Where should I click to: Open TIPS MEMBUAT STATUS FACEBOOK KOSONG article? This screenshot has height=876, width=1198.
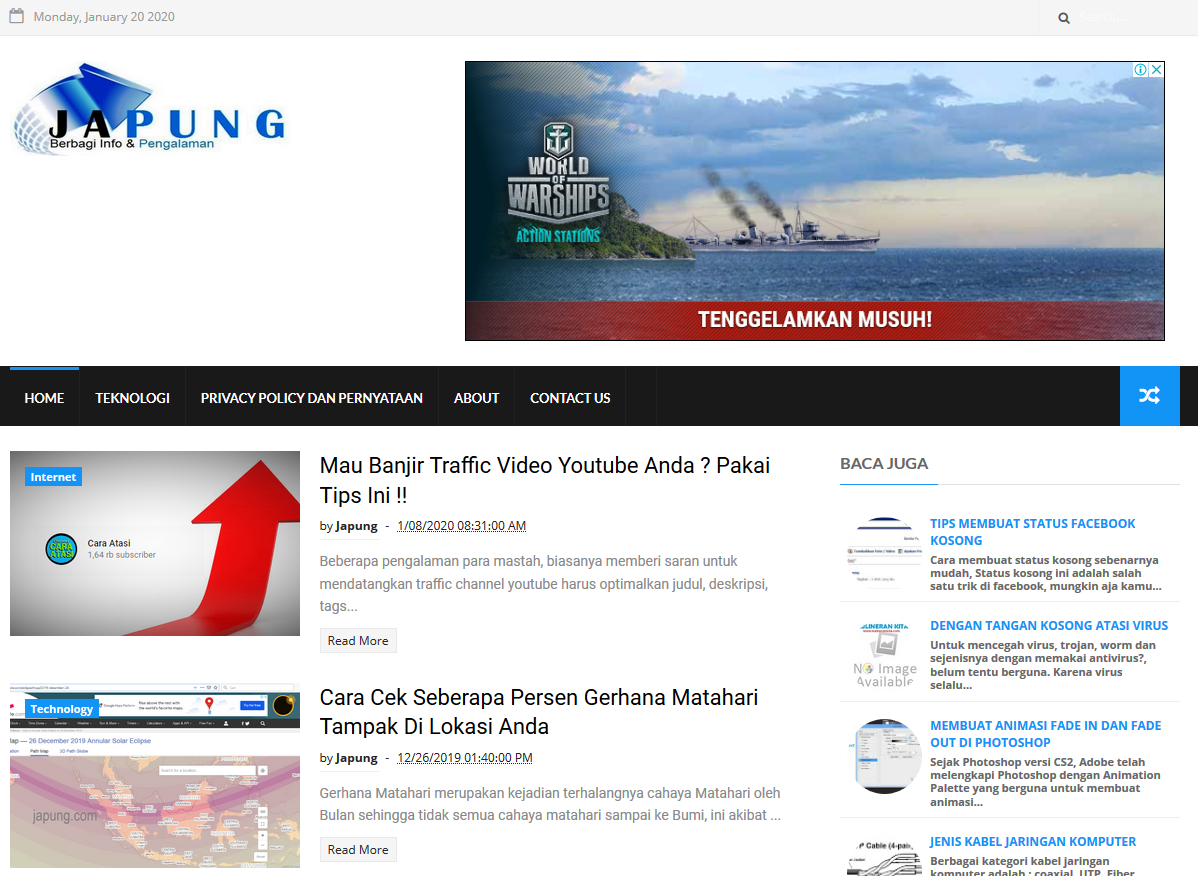pos(1033,531)
